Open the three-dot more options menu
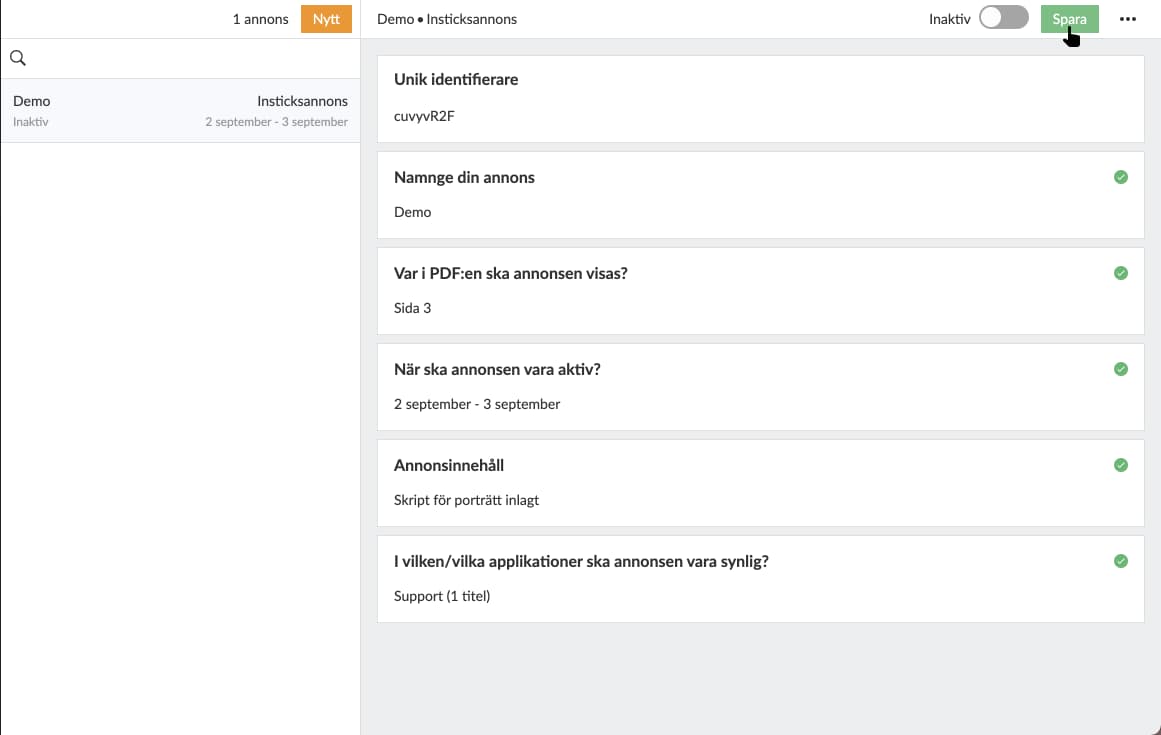The image size is (1161, 735). coord(1128,19)
